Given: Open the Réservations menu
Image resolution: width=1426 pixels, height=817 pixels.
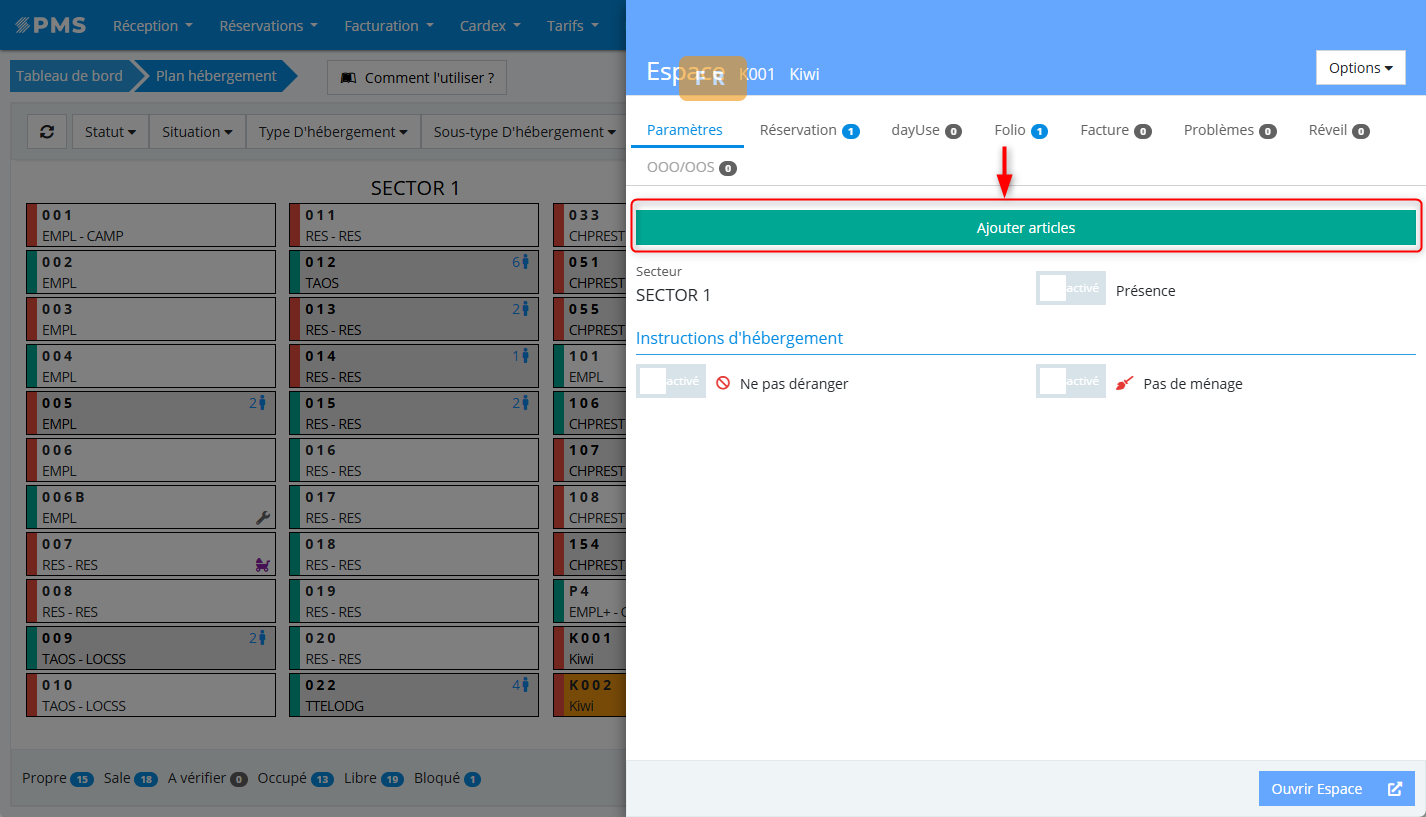Looking at the screenshot, I should (268, 26).
